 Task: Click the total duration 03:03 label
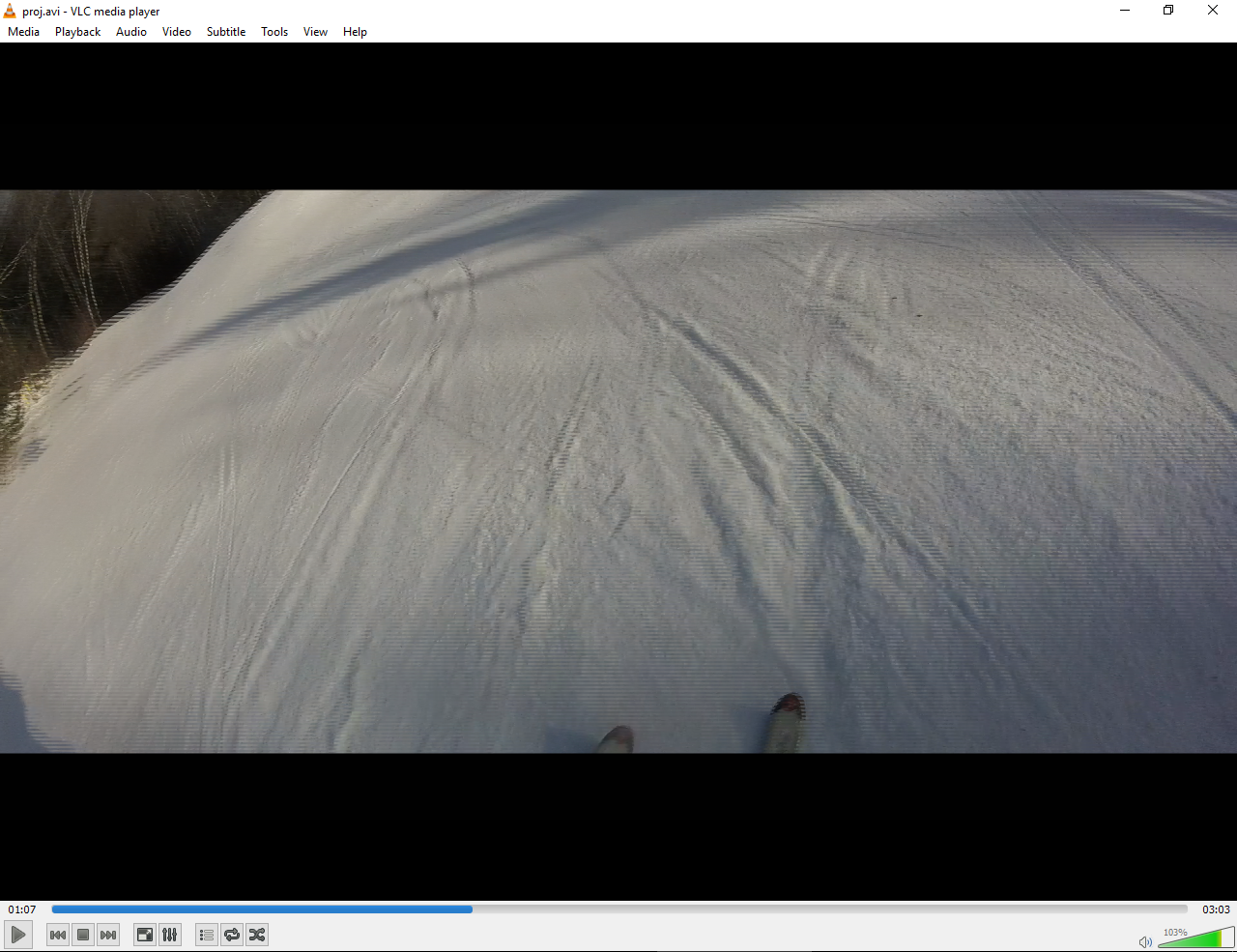1216,909
